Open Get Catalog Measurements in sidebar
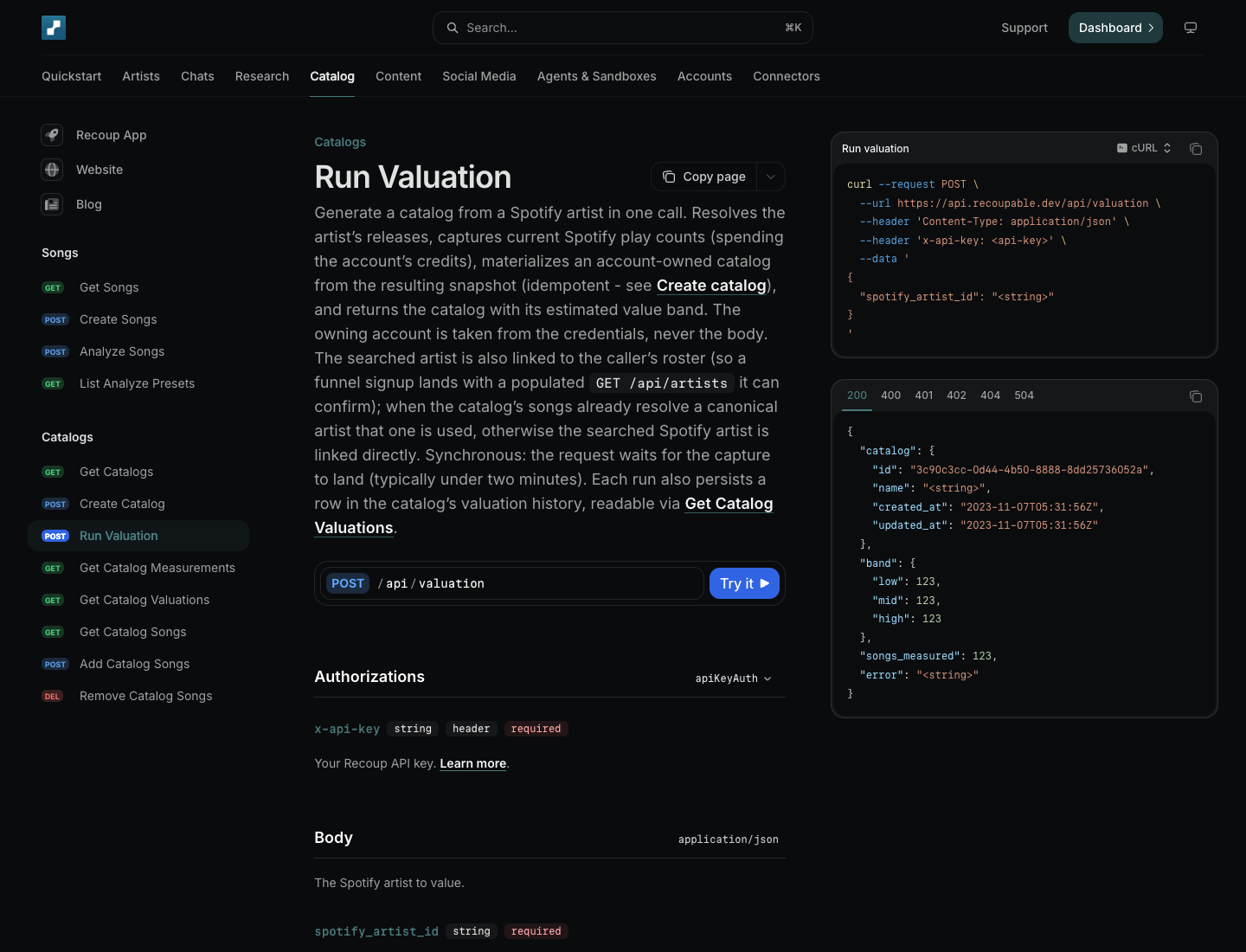This screenshot has width=1246, height=952. [x=138, y=568]
